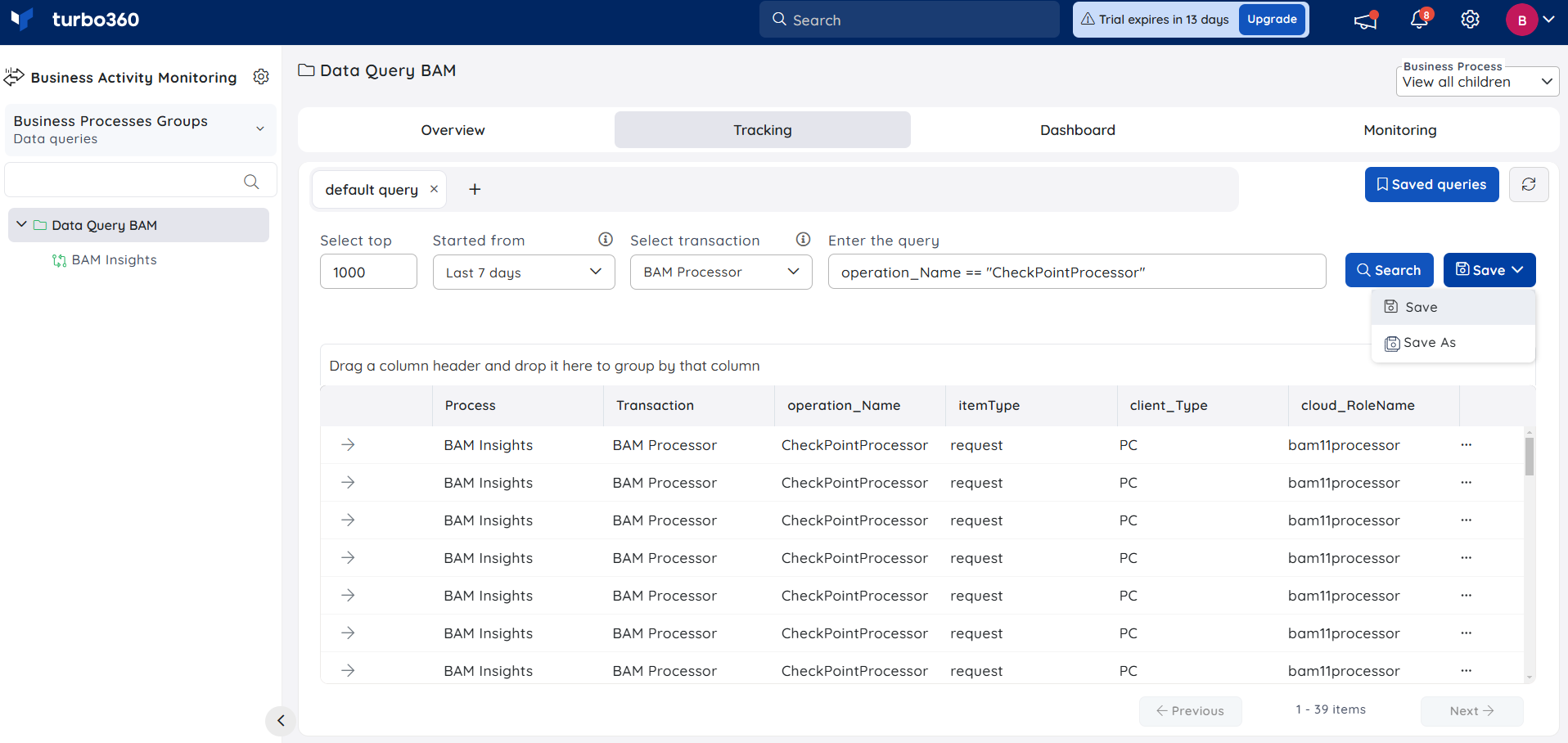The width and height of the screenshot is (1568, 743).
Task: Focus the Select top input field
Action: [x=368, y=272]
